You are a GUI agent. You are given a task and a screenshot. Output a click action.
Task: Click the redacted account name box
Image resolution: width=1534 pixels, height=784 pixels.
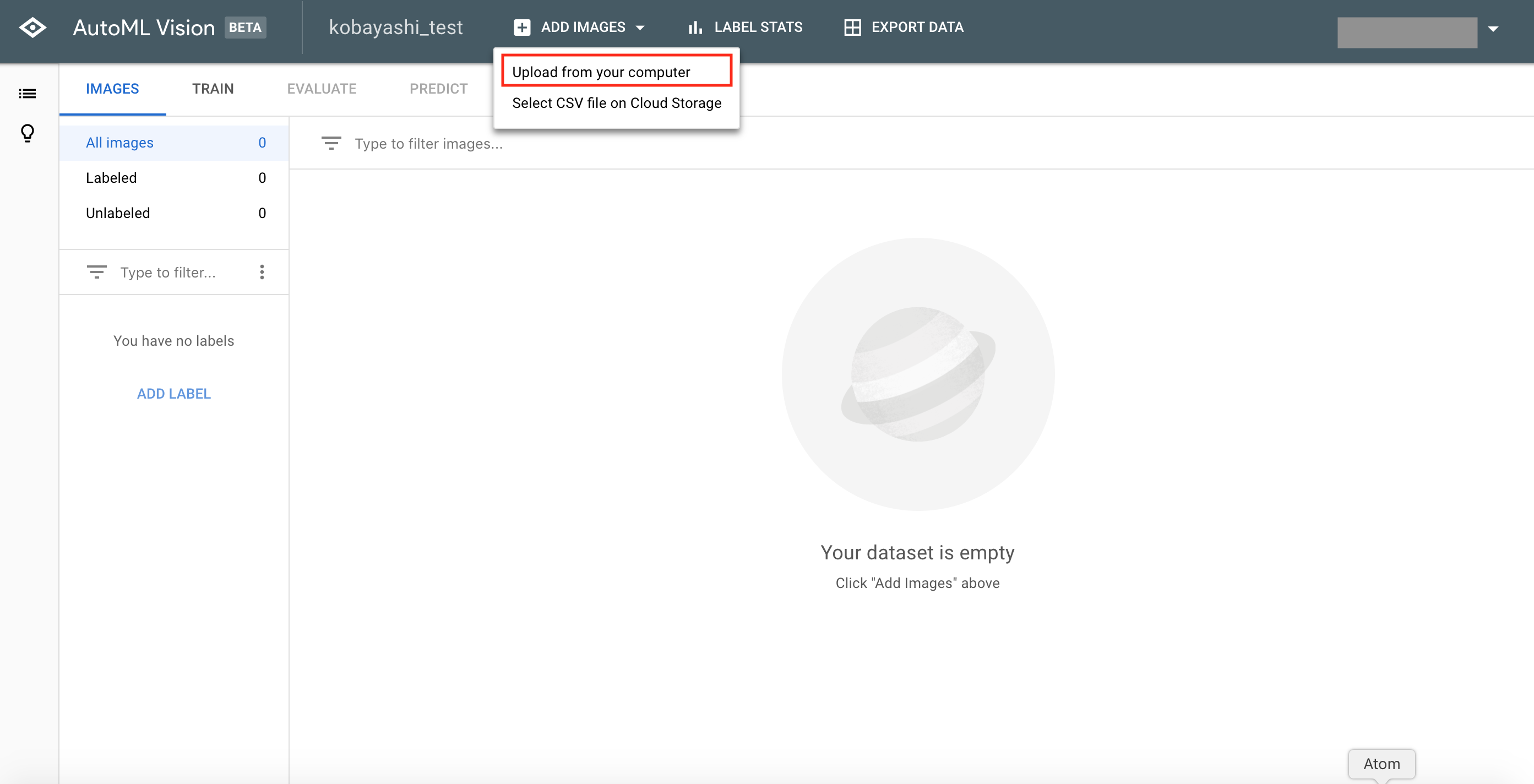1407,32
